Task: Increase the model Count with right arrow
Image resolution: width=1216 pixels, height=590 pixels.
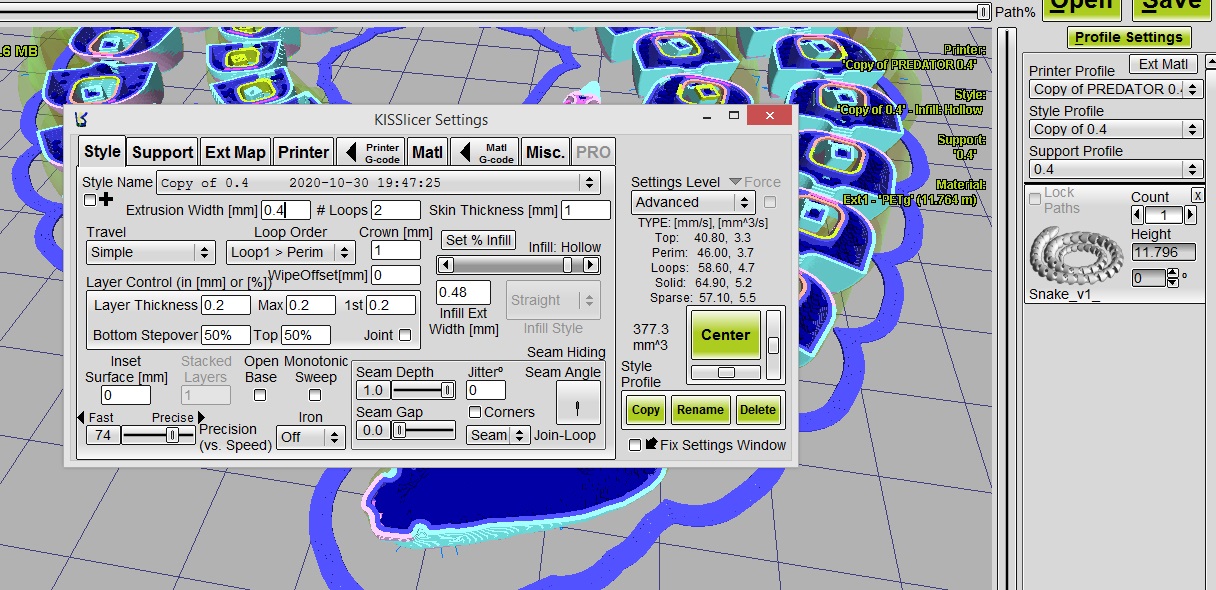Action: [1190, 215]
